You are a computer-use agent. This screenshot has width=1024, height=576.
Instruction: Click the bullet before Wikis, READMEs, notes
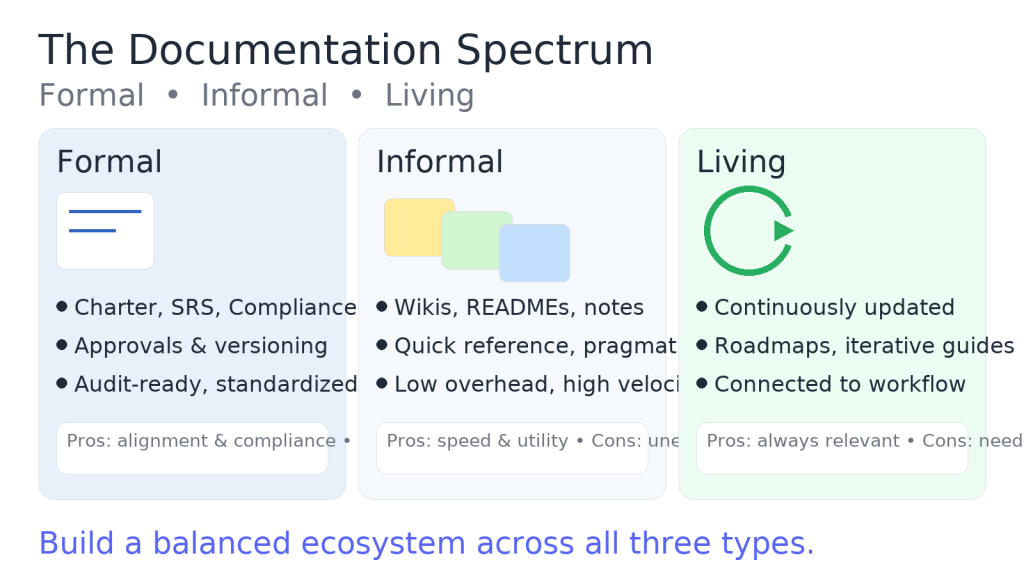point(382,307)
